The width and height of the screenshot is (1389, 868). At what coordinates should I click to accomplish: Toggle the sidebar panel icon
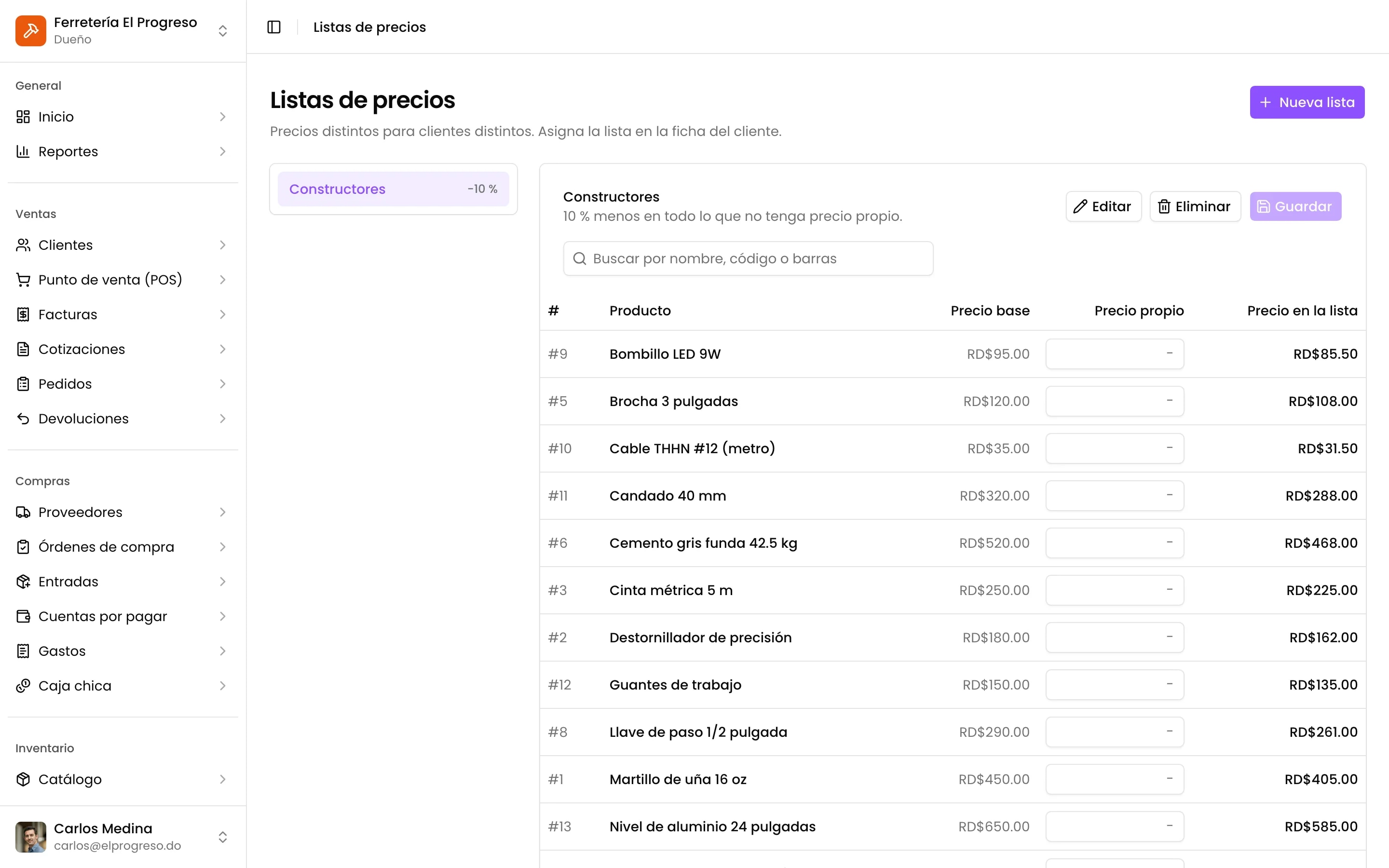(x=274, y=27)
